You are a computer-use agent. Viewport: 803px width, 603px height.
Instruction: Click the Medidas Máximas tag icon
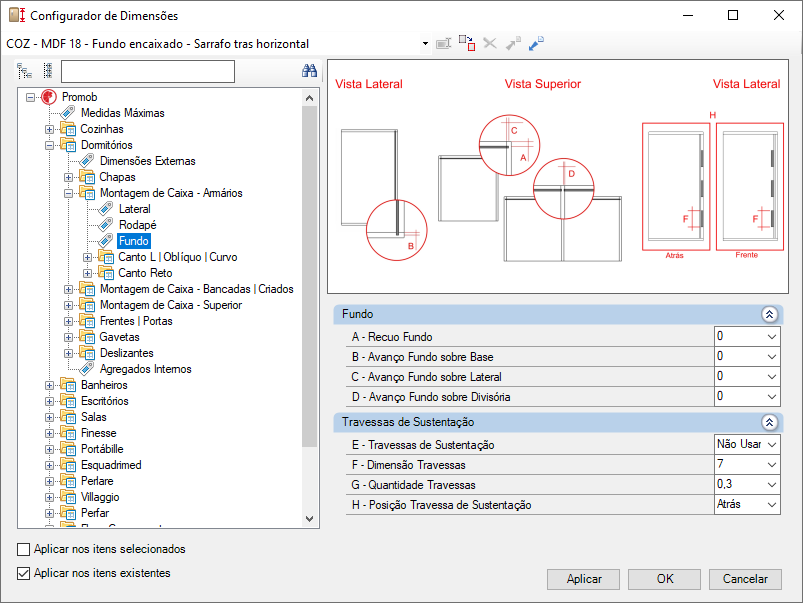click(x=68, y=113)
